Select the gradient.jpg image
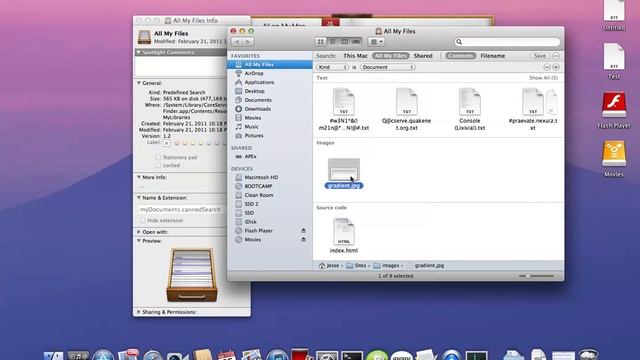Viewport: 640px width, 360px height. [344, 173]
